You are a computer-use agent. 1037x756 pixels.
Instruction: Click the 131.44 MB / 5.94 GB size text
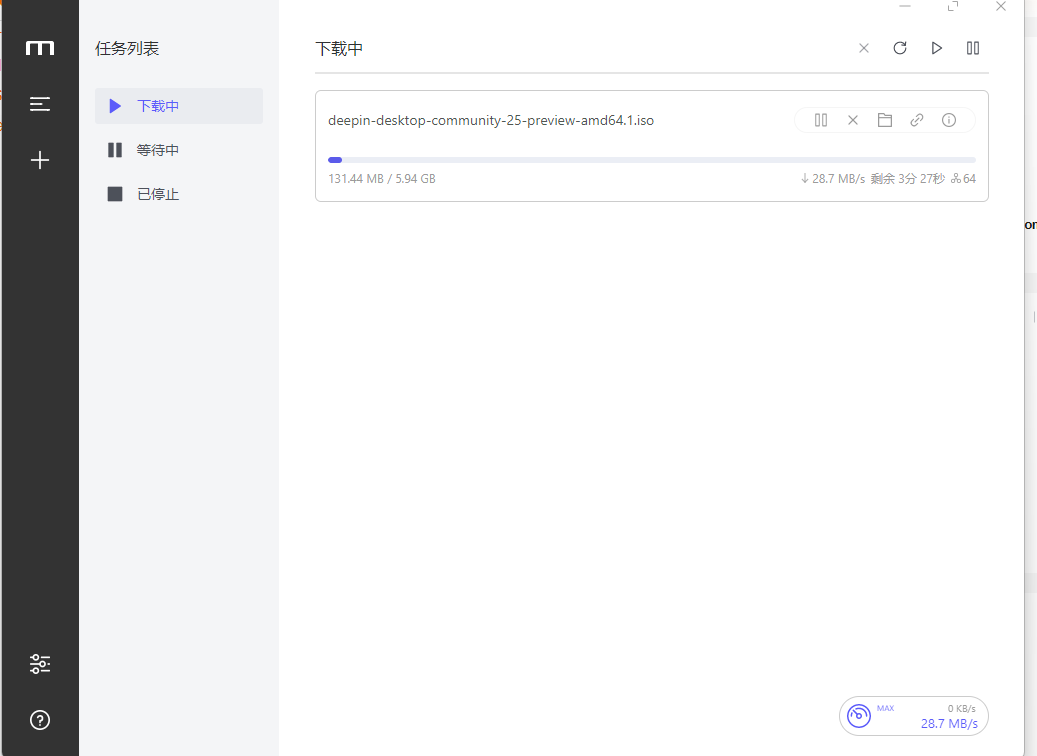[x=382, y=179]
